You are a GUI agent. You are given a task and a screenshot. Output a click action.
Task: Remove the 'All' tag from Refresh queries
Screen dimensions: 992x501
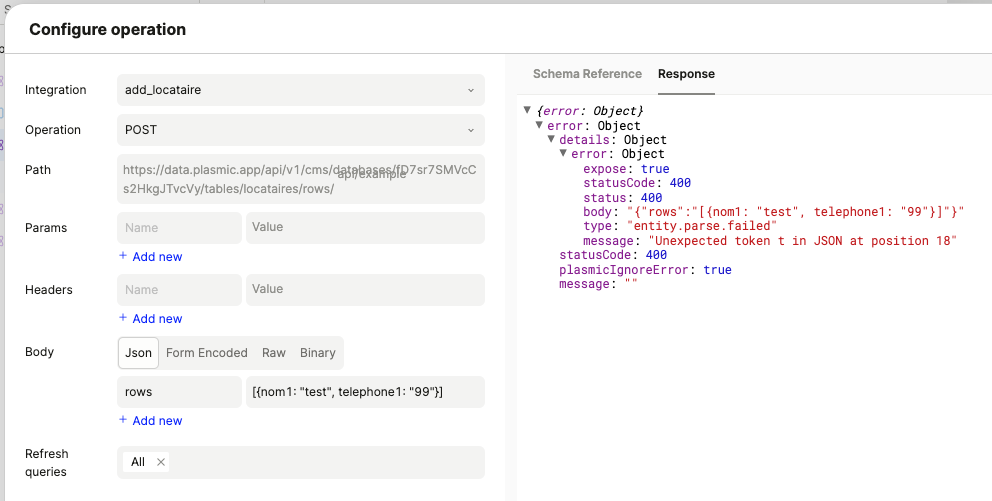(160, 462)
